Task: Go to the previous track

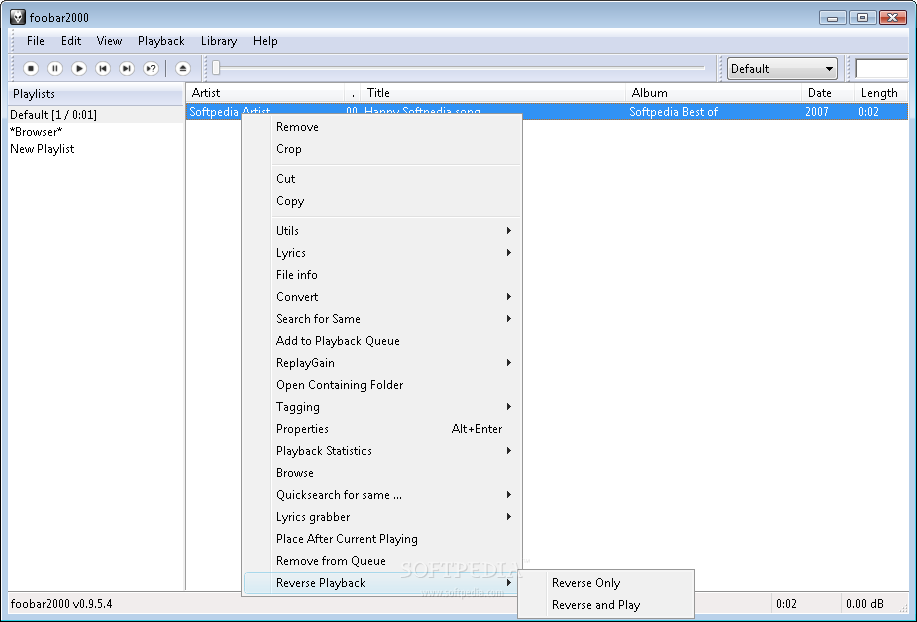Action: (x=103, y=68)
